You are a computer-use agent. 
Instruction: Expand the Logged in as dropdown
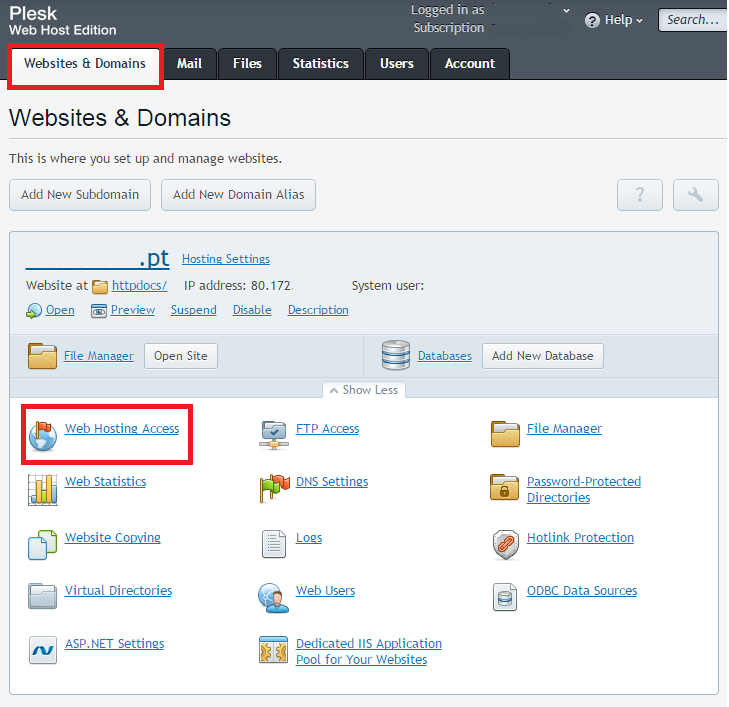566,11
